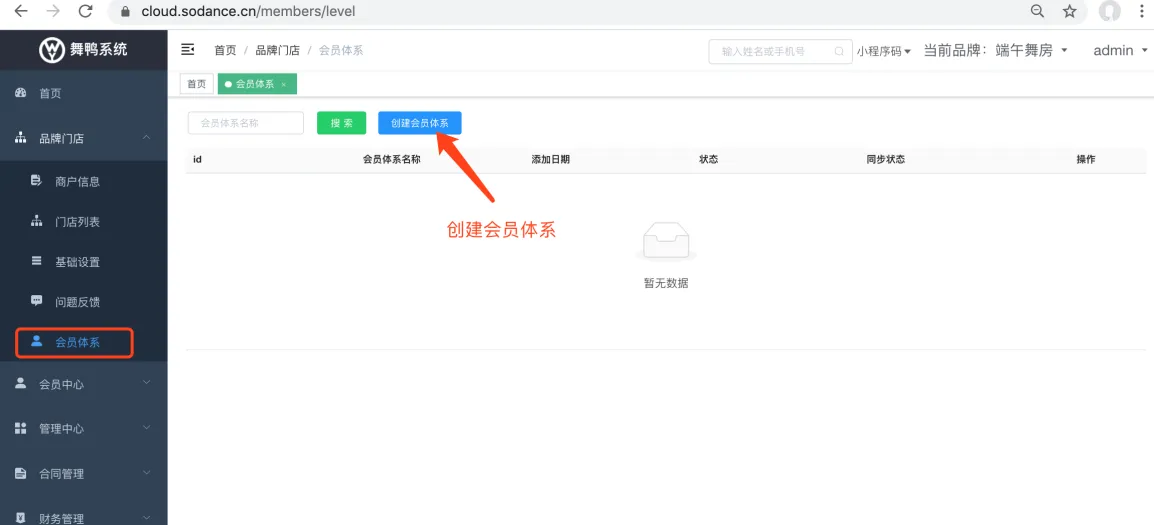Click the green 搜索 button
1154x525 pixels.
(341, 123)
